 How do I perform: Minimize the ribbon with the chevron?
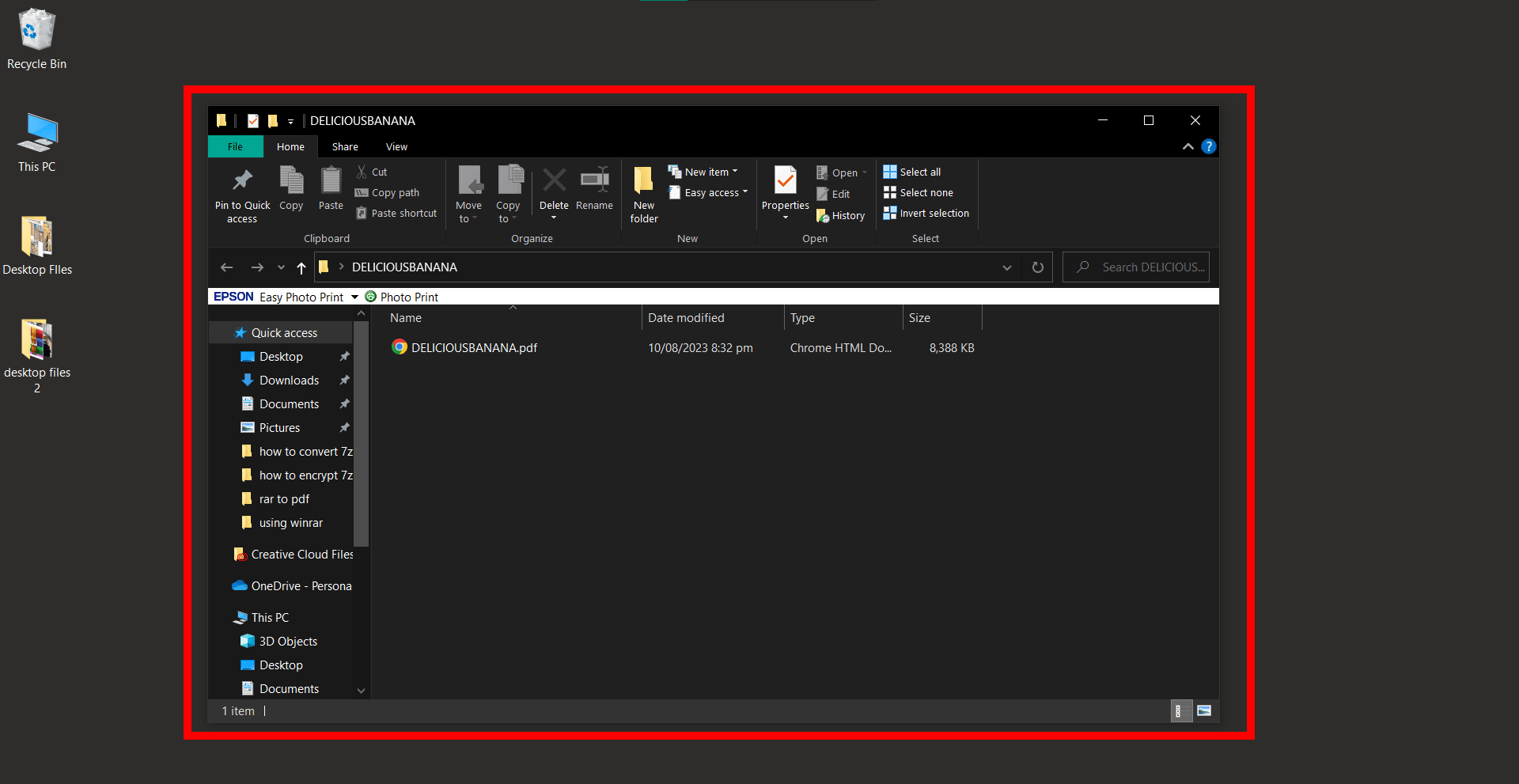coord(1188,146)
